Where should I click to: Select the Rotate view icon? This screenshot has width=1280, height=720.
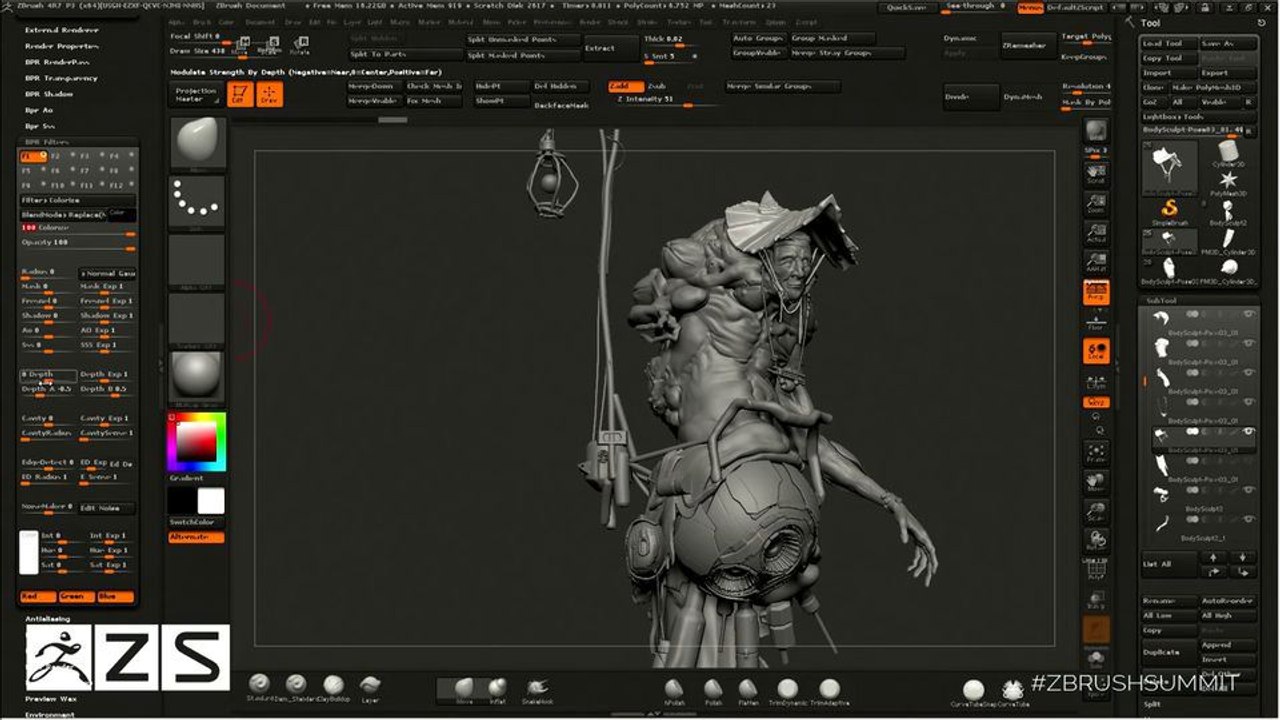[x=1097, y=541]
